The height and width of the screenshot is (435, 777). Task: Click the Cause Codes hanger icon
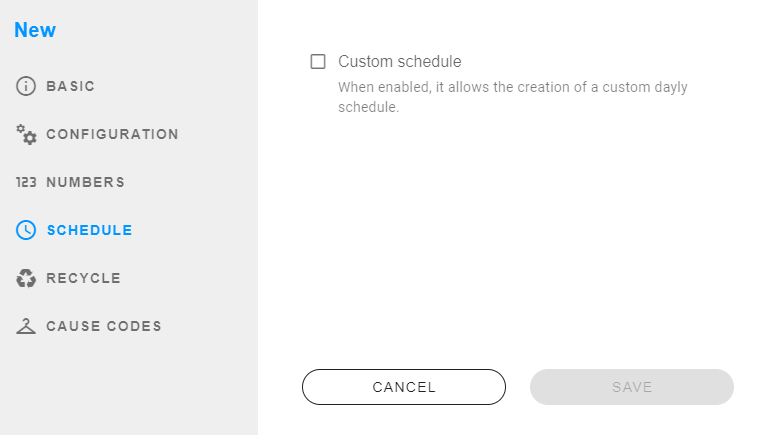pos(26,326)
